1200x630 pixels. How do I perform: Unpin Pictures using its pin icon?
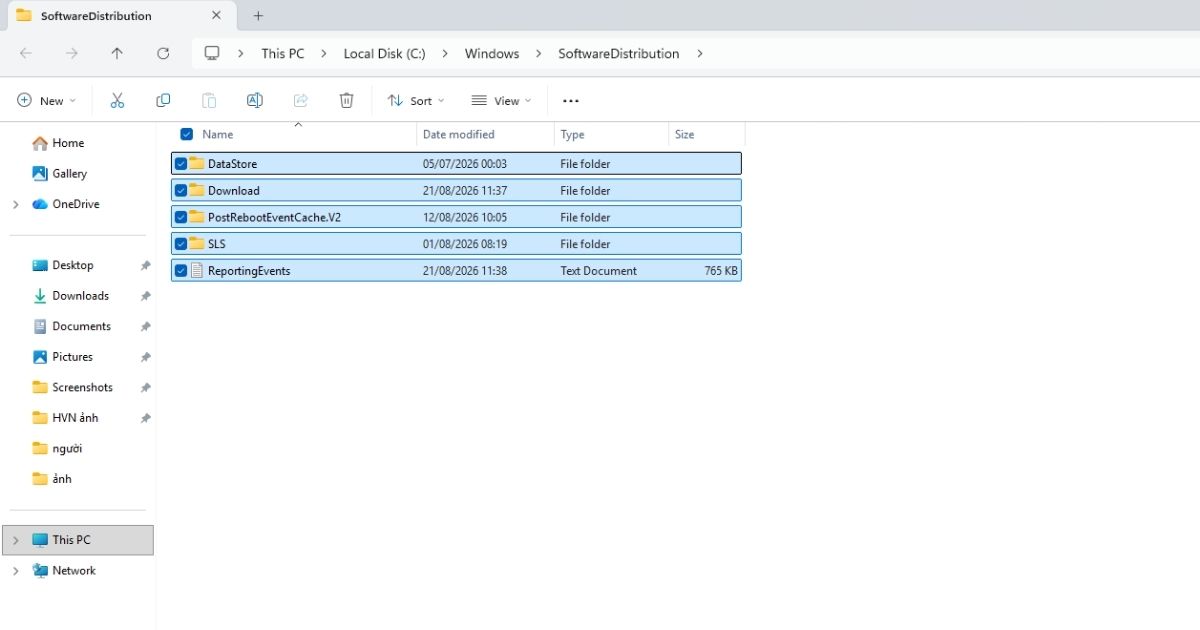145,357
